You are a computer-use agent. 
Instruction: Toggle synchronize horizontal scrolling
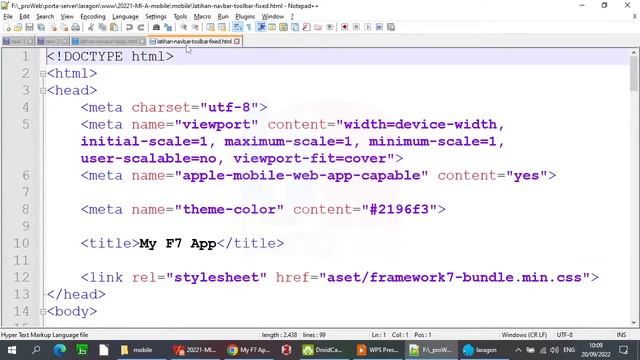[x=222, y=27]
